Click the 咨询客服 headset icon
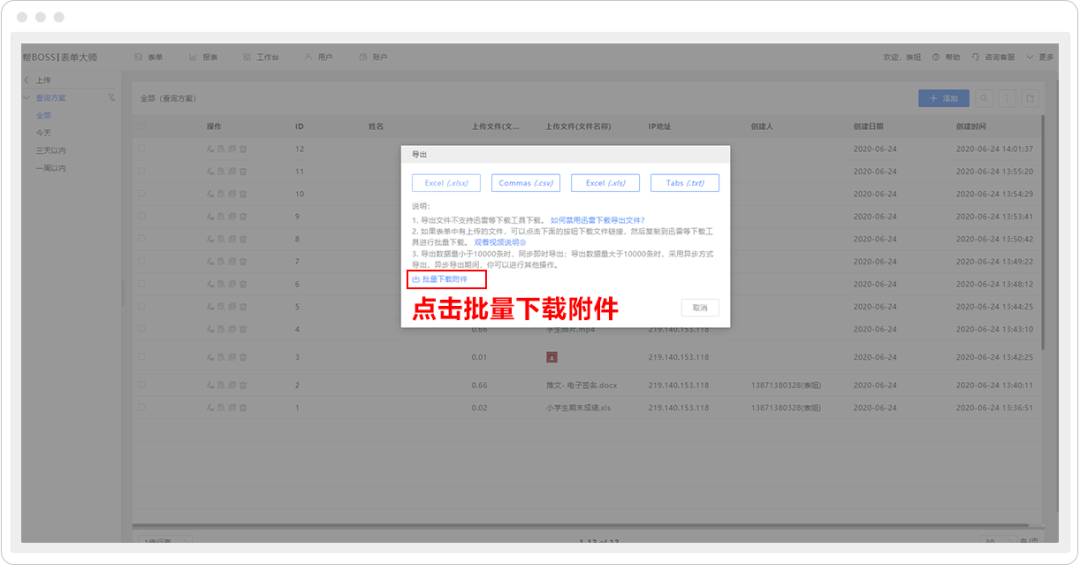 (976, 58)
